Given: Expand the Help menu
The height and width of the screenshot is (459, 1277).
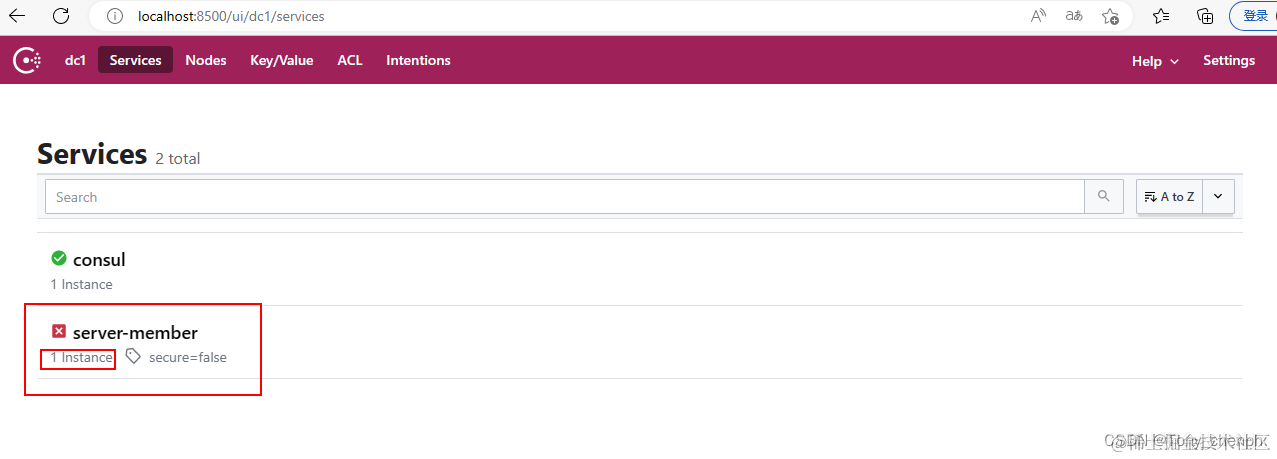Looking at the screenshot, I should coord(1155,61).
